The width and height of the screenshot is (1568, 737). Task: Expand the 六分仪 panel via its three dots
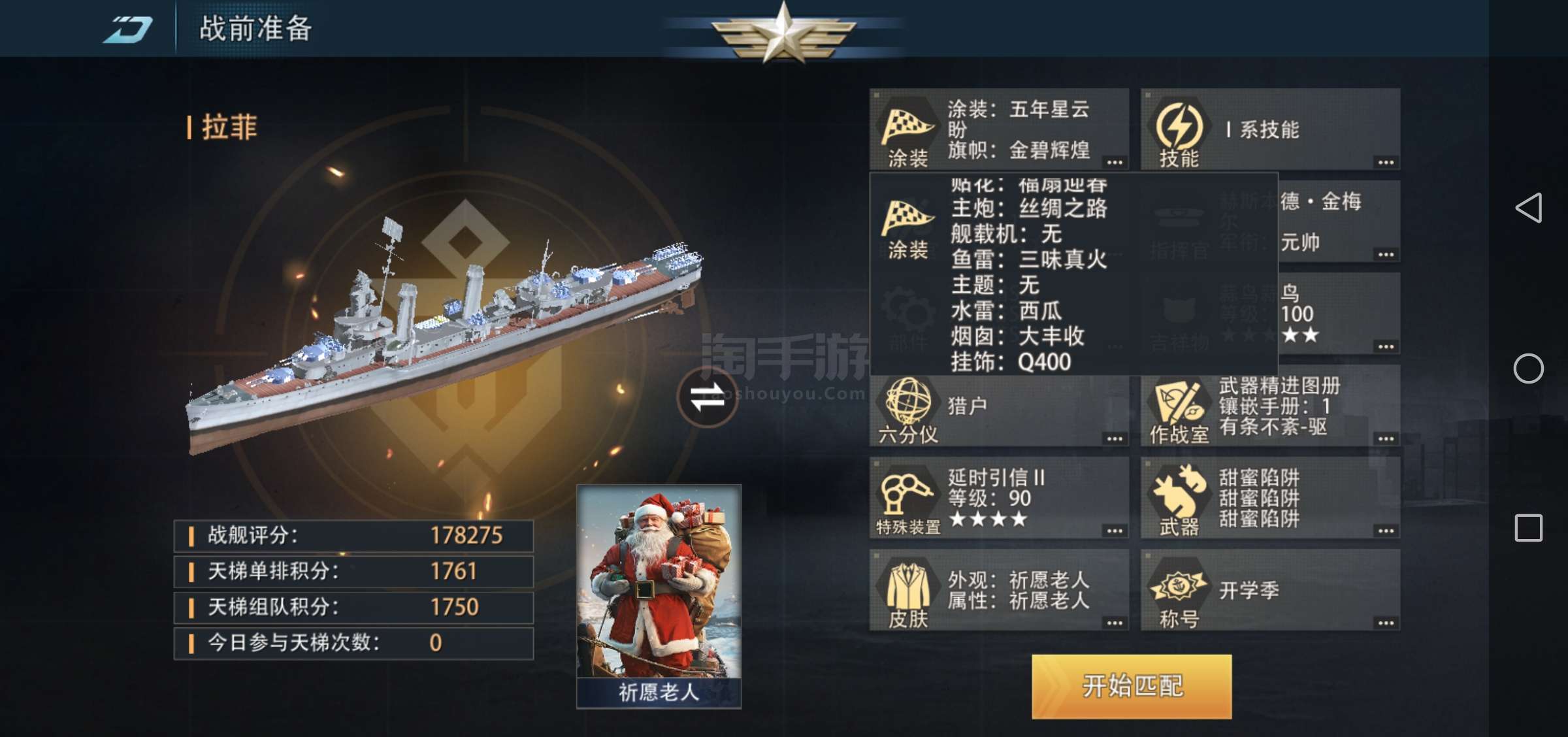(1115, 438)
